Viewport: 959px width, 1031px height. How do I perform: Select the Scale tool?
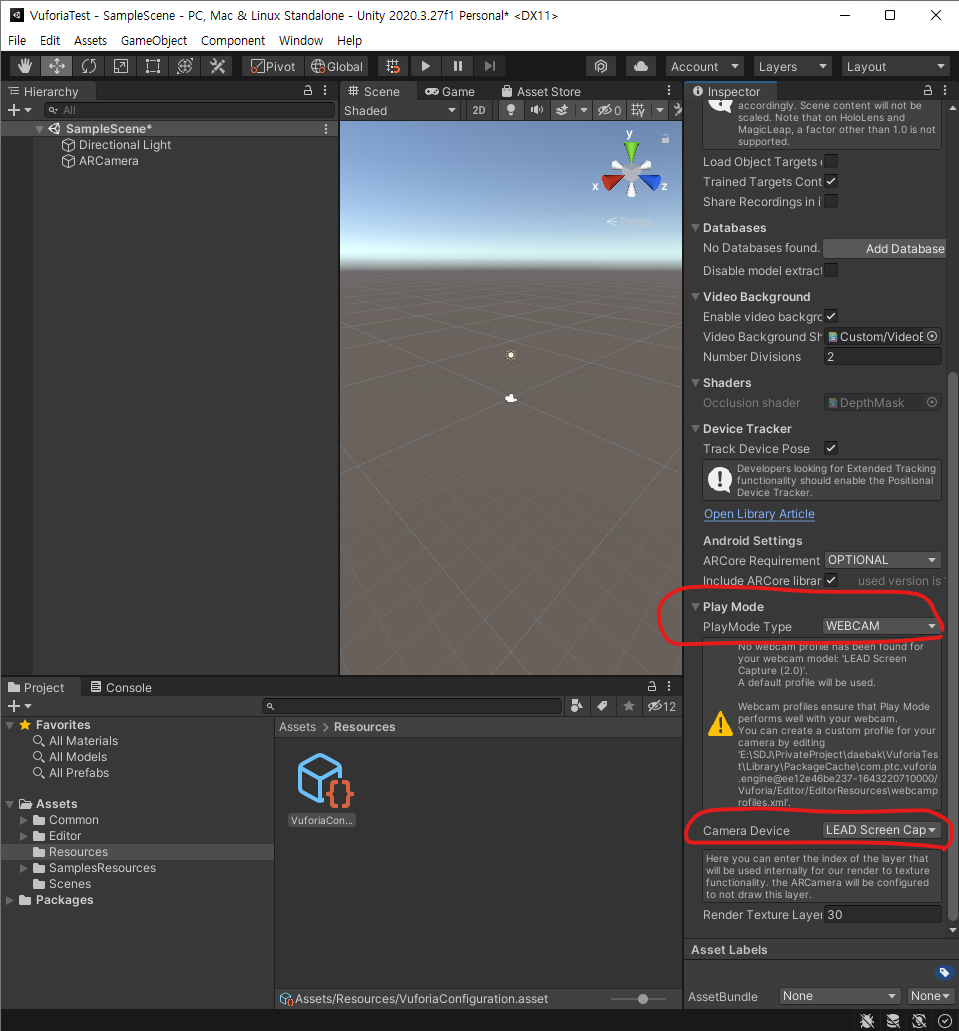121,66
